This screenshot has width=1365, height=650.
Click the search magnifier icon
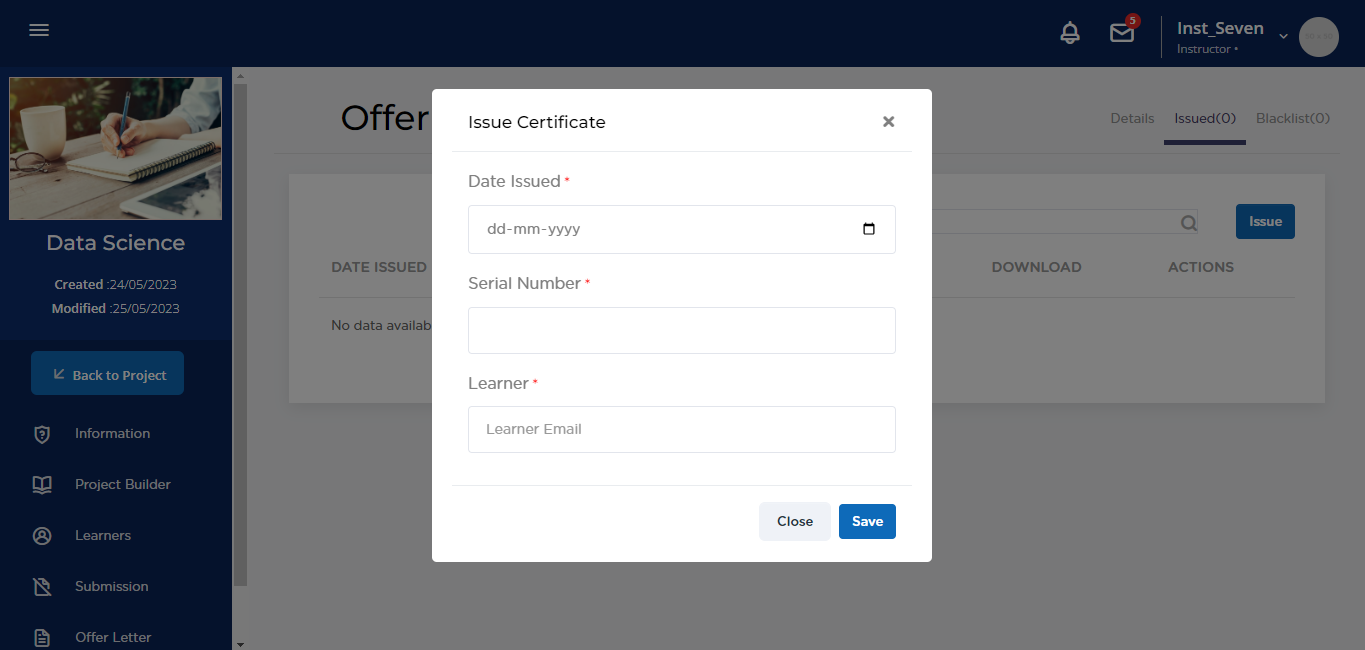click(x=1188, y=223)
